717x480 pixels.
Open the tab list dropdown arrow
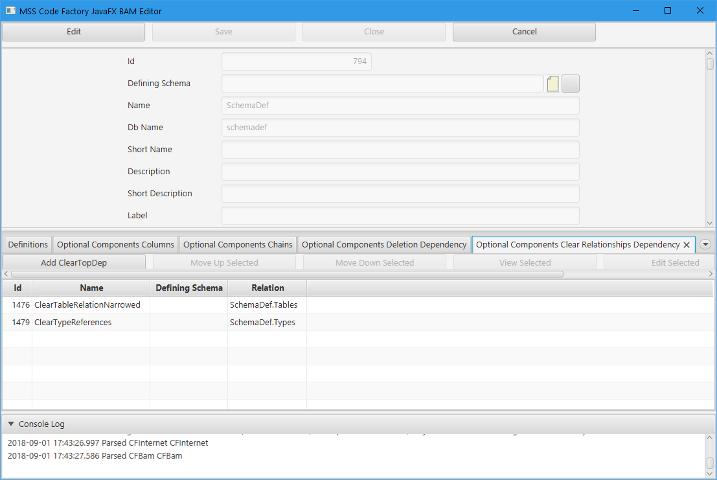point(705,244)
